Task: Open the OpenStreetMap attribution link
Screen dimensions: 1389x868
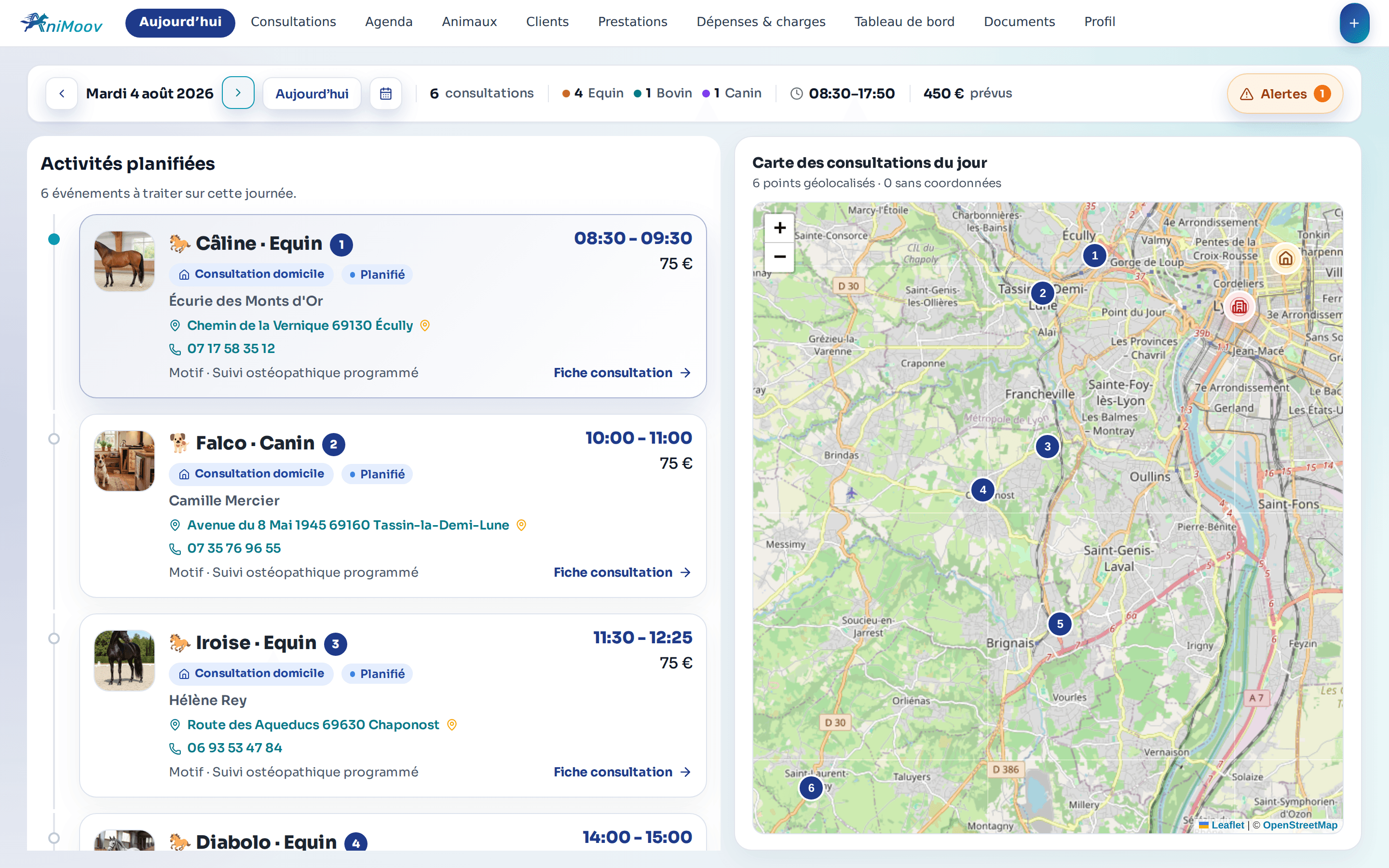Action: pyautogui.click(x=1300, y=825)
